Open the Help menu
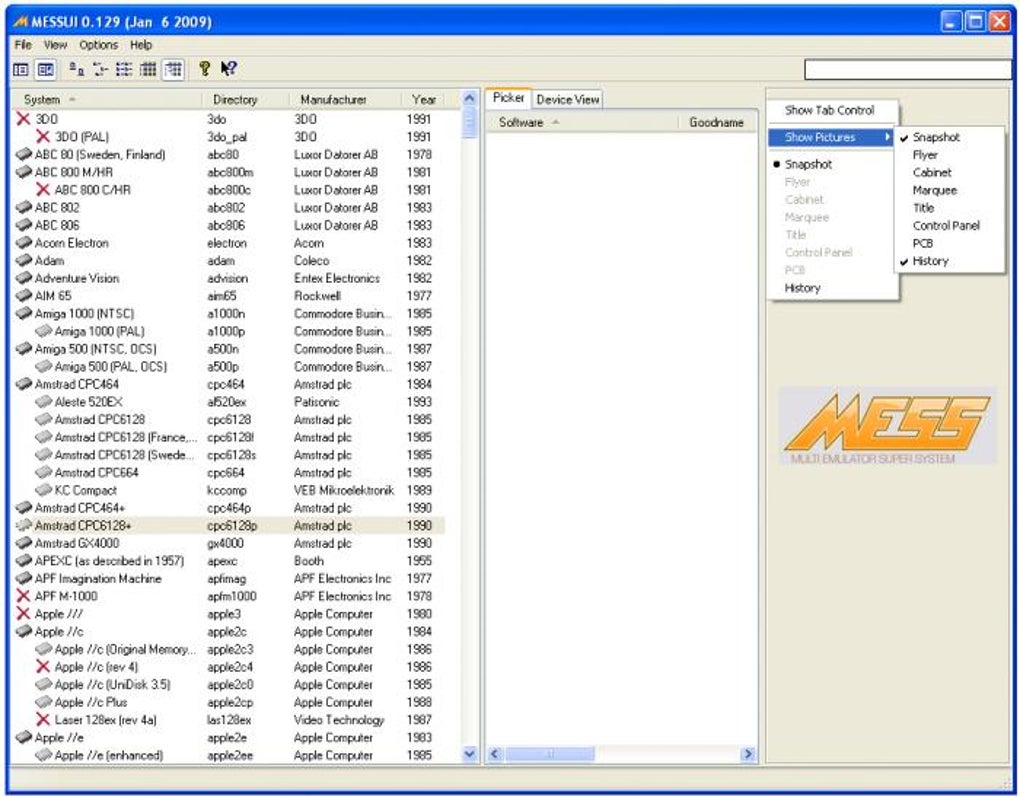This screenshot has height=797, width=1020. tap(141, 45)
